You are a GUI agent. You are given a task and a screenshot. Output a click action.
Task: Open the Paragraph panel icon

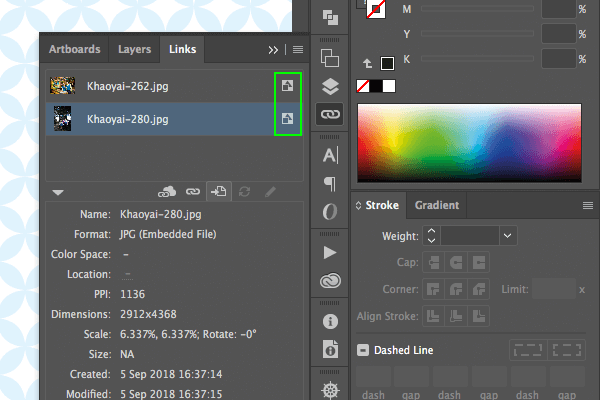tap(330, 184)
